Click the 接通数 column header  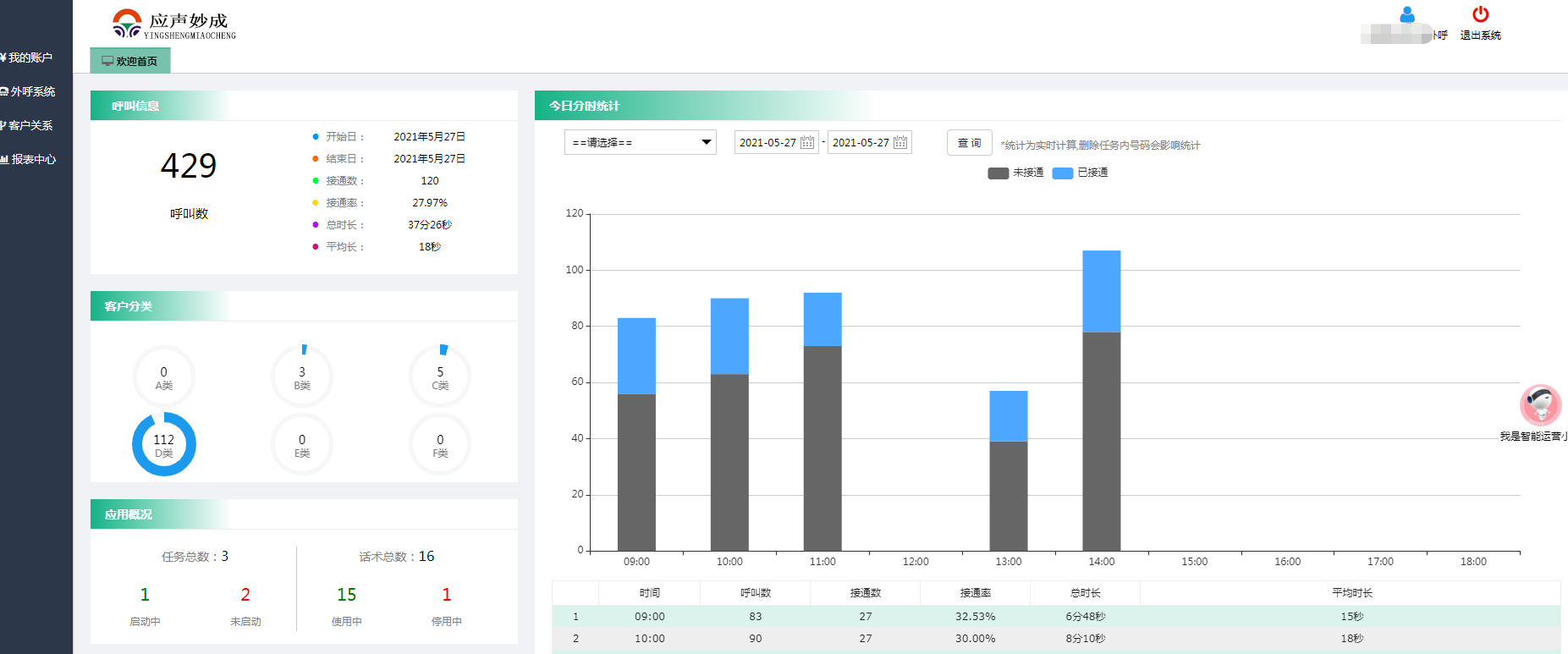[x=866, y=593]
